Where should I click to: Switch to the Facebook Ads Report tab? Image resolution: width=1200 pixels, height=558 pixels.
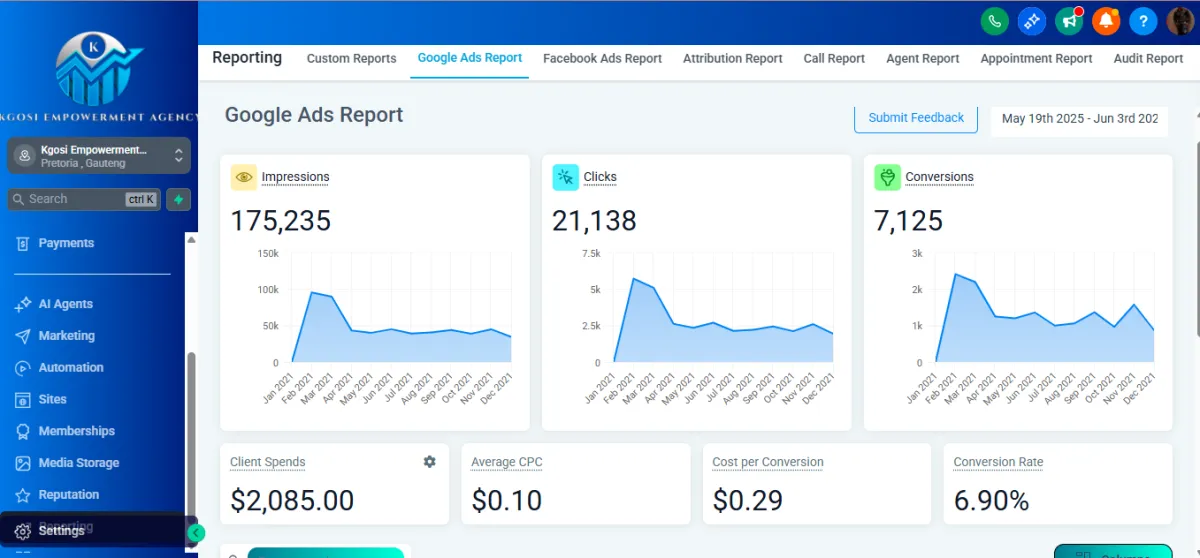point(602,59)
